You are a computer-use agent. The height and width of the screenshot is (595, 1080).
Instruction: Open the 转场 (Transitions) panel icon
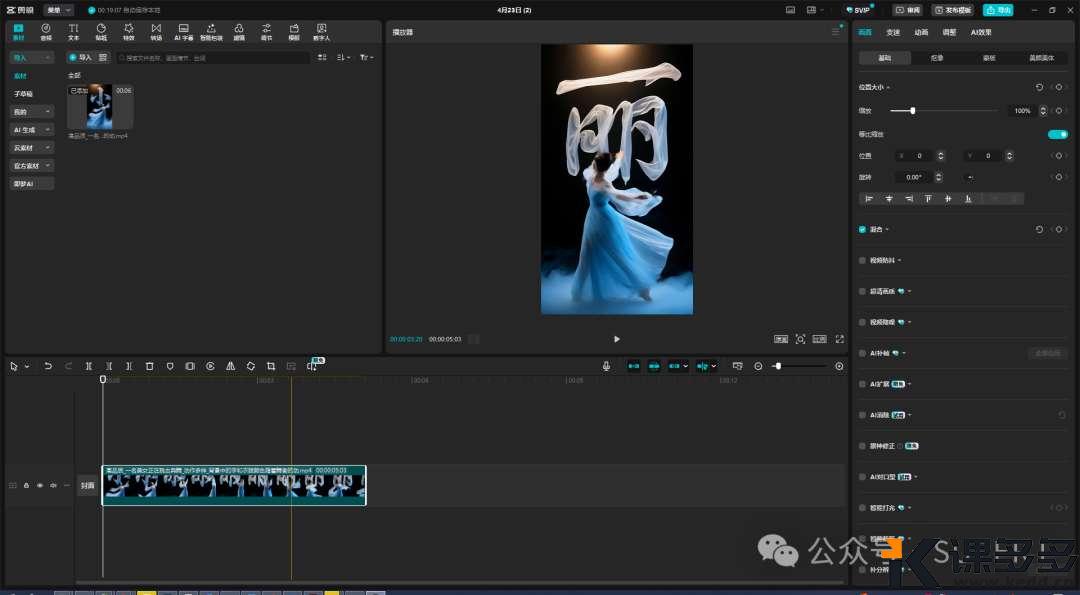pyautogui.click(x=155, y=31)
